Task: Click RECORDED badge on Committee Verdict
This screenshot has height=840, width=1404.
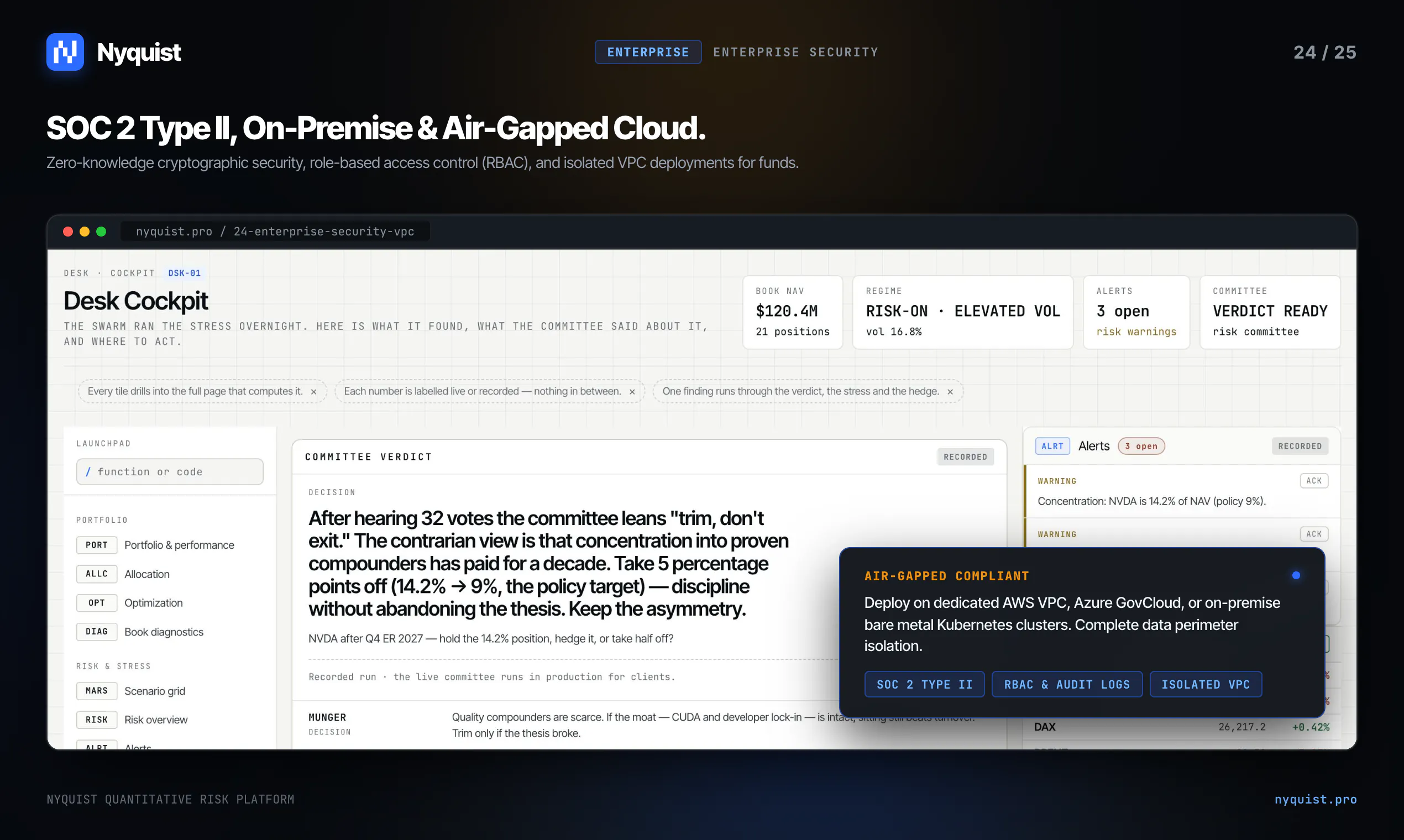Action: click(x=965, y=457)
